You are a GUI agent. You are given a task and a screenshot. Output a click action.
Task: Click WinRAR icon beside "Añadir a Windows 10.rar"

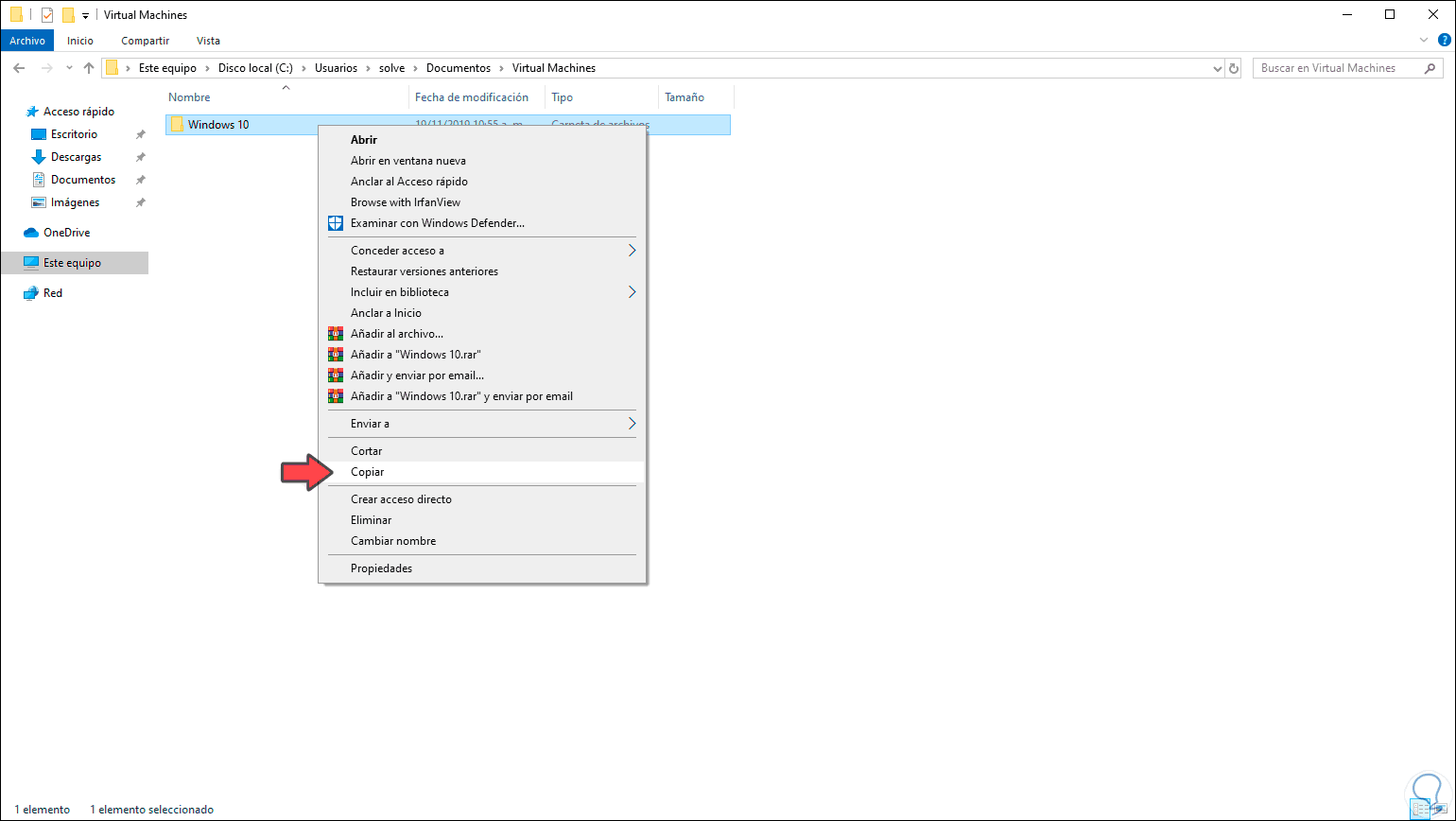tap(335, 355)
